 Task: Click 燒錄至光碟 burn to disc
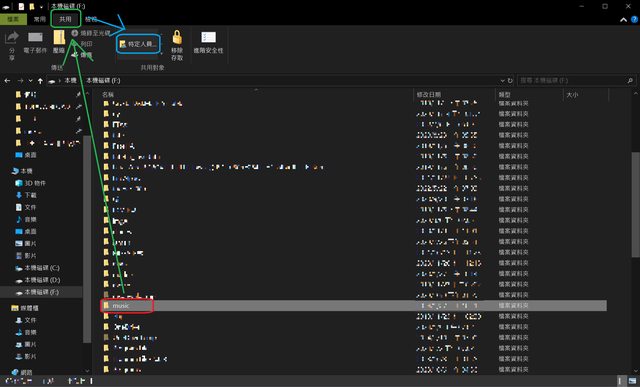click(x=91, y=33)
